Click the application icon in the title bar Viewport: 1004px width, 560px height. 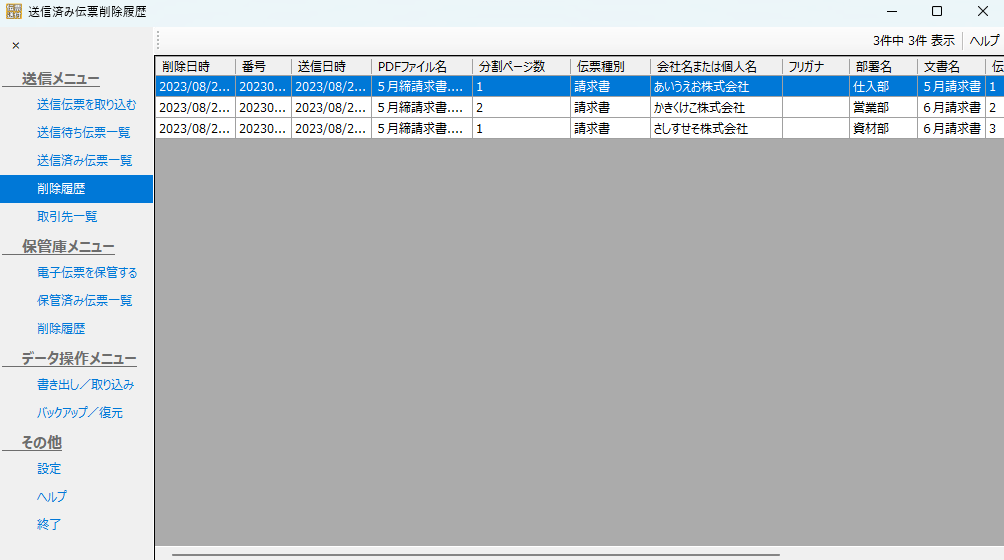[13, 11]
